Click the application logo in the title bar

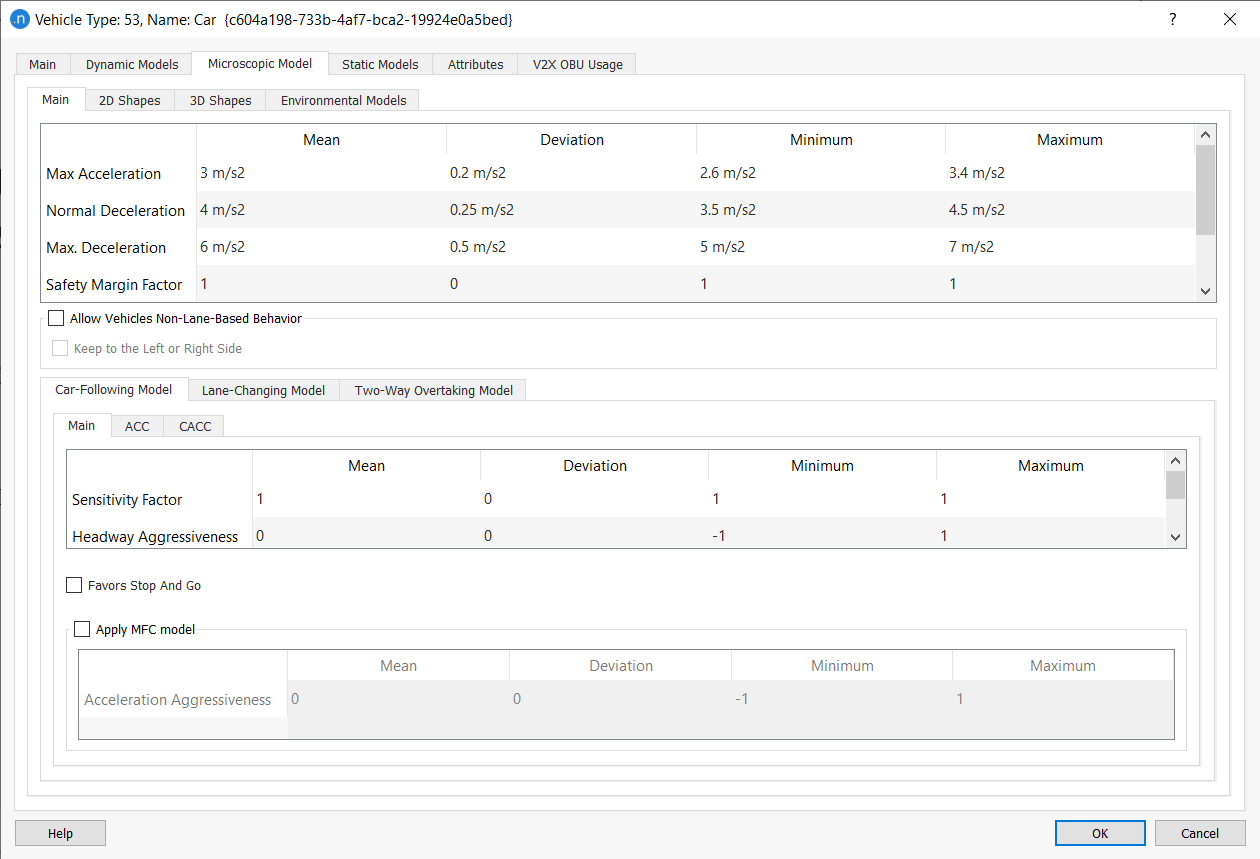(x=21, y=19)
